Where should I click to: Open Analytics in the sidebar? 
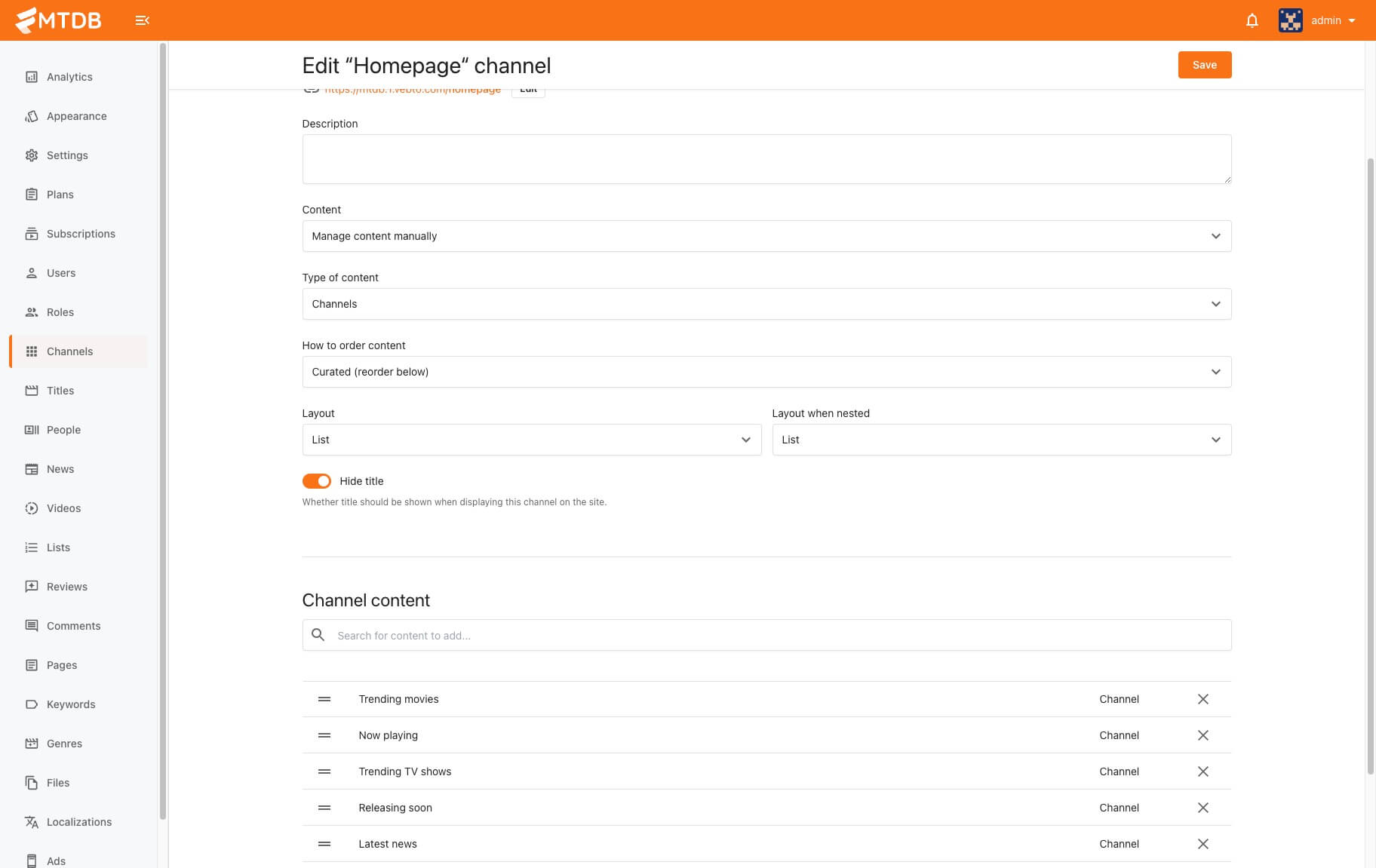click(69, 77)
